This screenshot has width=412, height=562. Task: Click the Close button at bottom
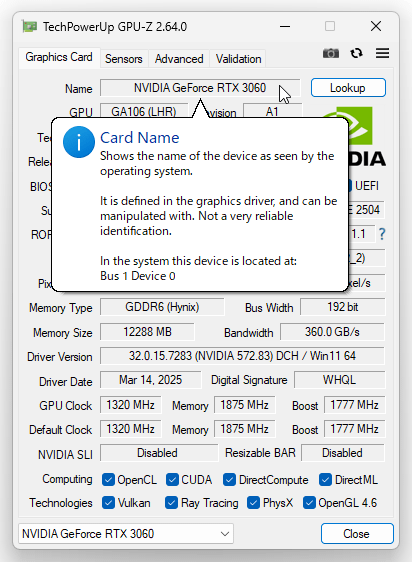356,534
